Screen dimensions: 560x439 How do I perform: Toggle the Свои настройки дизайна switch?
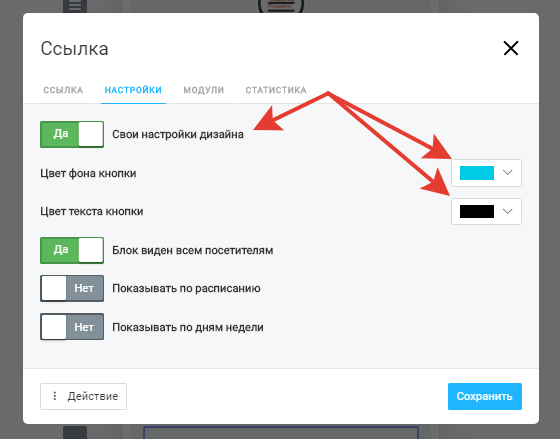click(72, 134)
